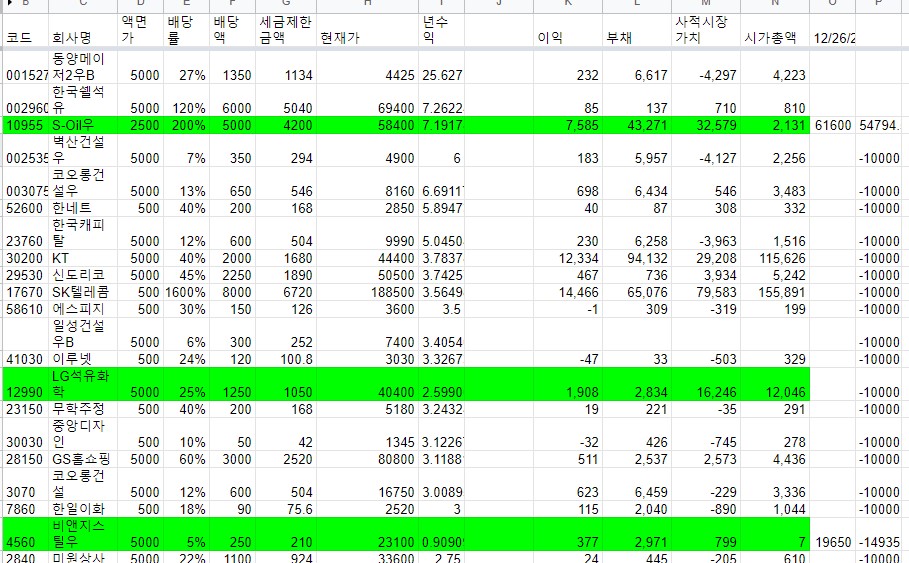Select the LG석유화학 company cell
909x563 pixels.
83,384
